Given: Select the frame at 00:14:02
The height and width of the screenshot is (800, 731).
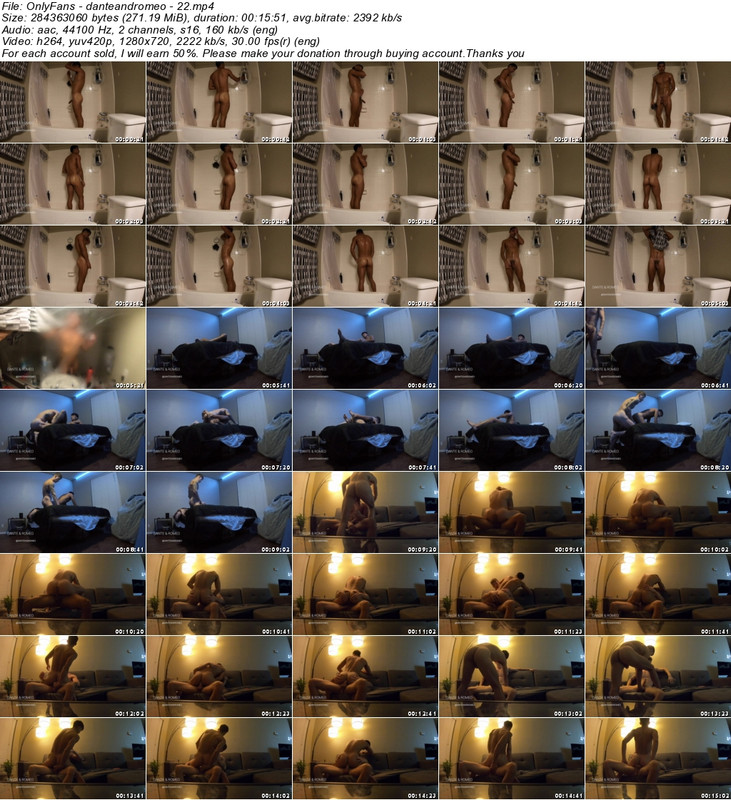Looking at the screenshot, I should [219, 757].
